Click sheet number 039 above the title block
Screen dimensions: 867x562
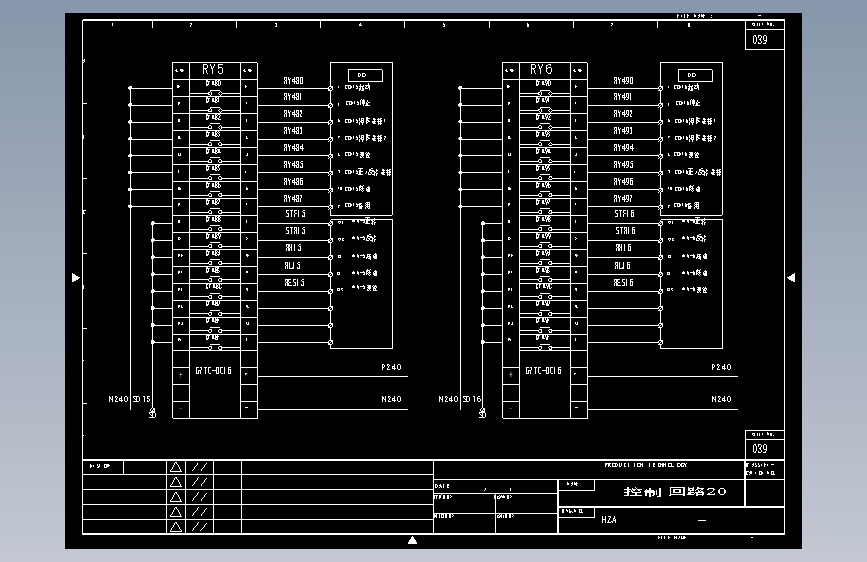pyautogui.click(x=760, y=449)
